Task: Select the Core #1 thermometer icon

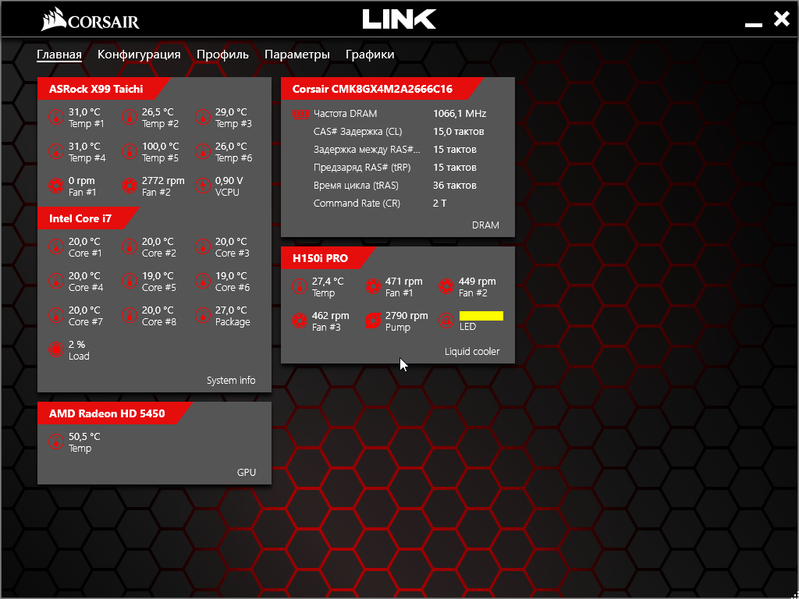Action: point(56,247)
